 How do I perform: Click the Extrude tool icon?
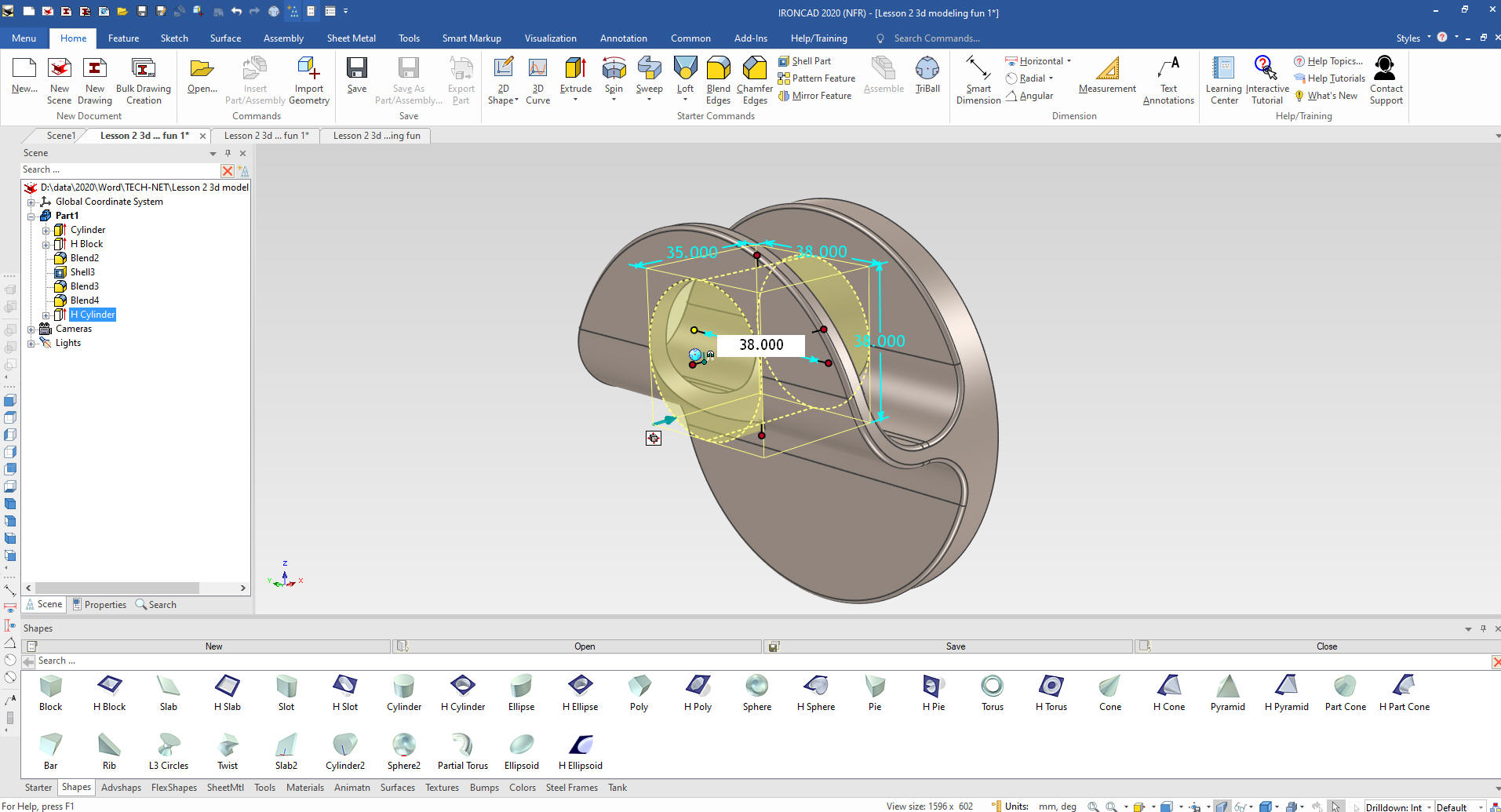tap(575, 70)
